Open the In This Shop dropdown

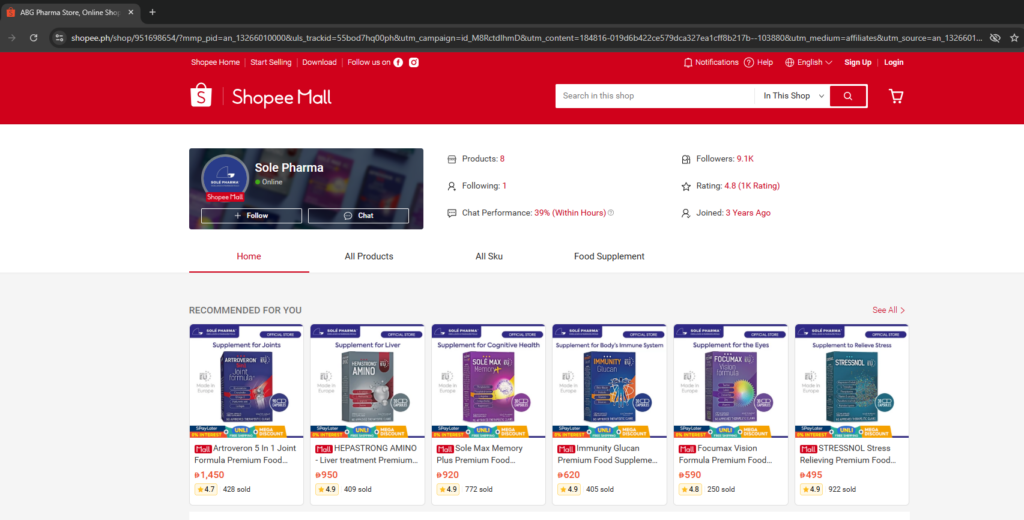pos(794,96)
